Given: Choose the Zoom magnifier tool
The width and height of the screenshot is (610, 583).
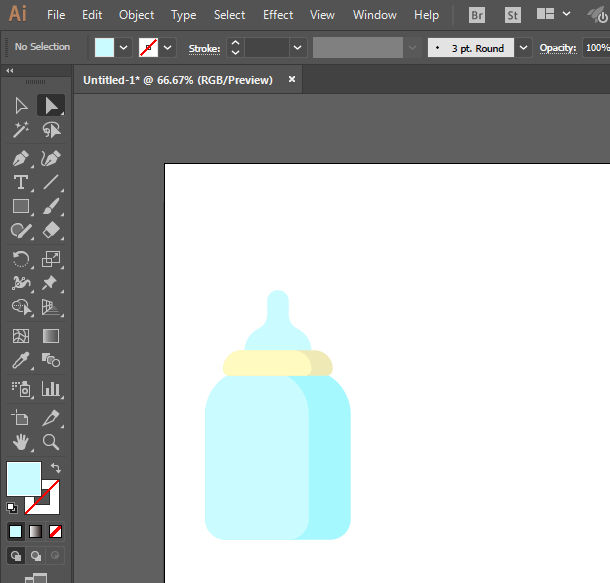Looking at the screenshot, I should click(x=51, y=441).
